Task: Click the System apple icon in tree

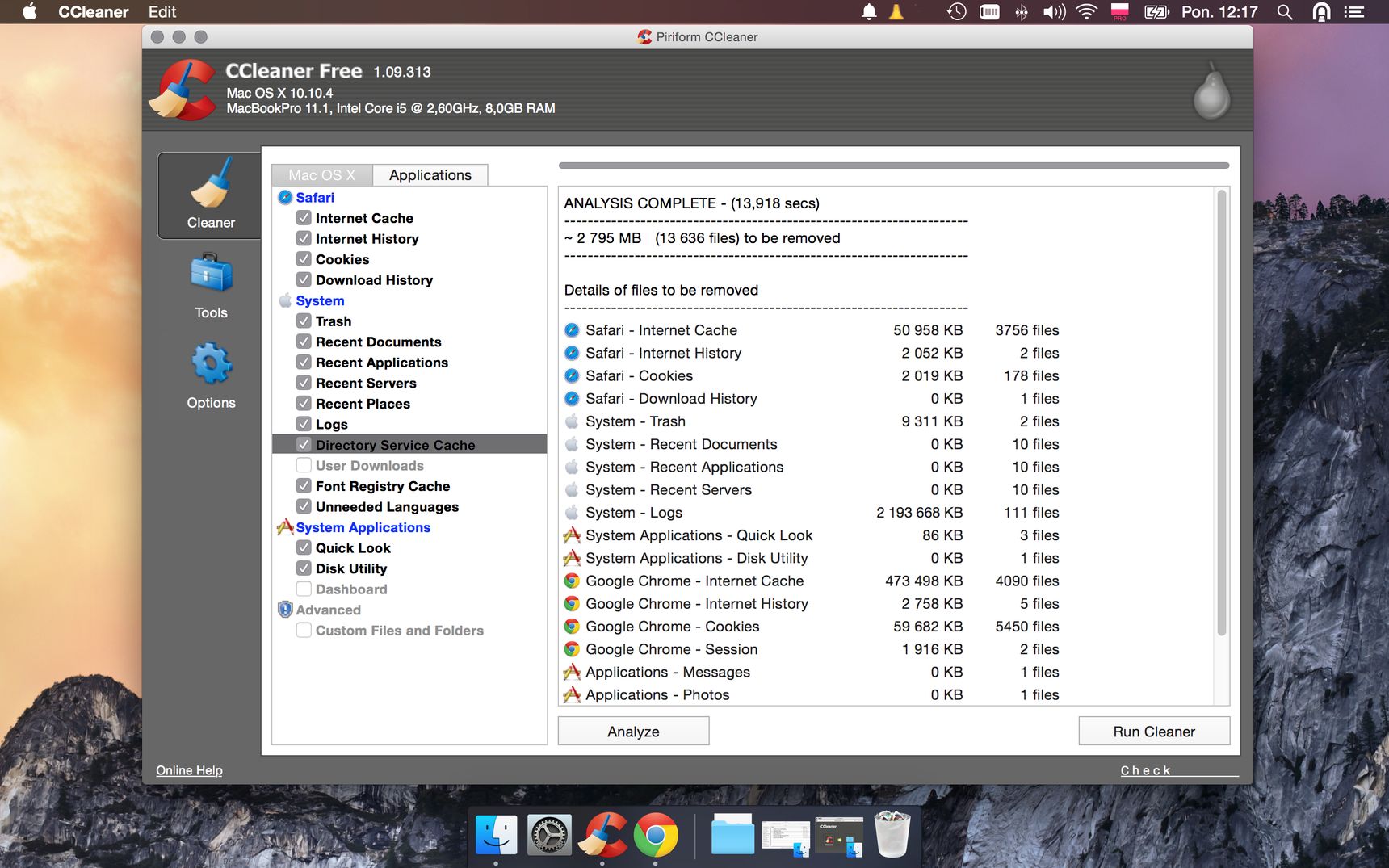Action: pos(285,300)
